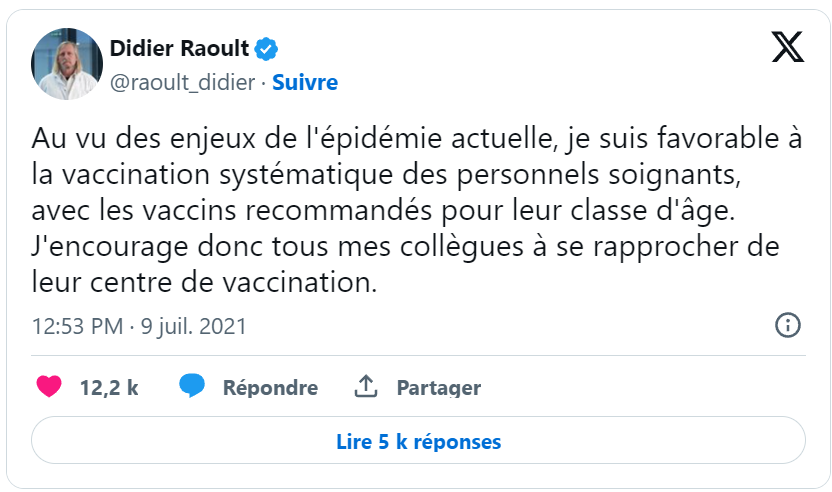Open Lire 5 k réponses button

pos(418,441)
